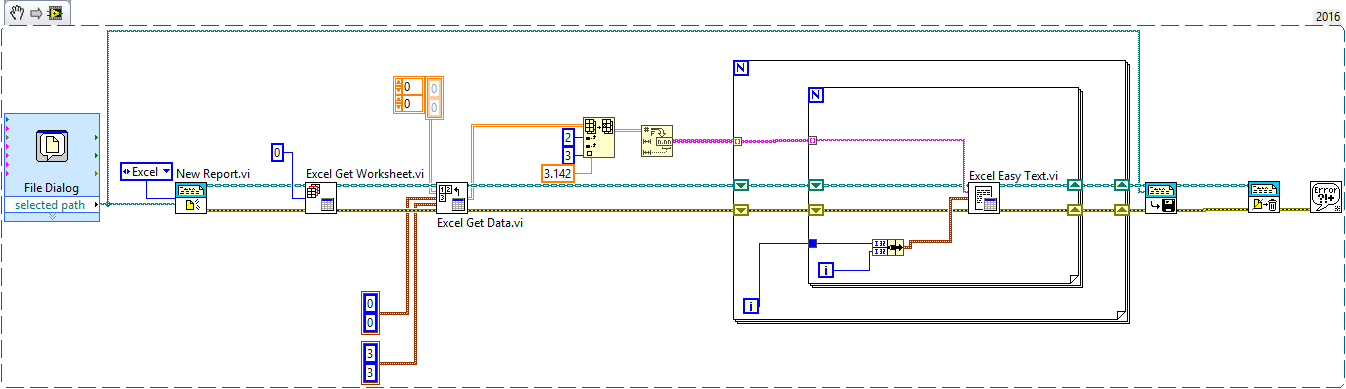Select the Excel Get Worksheet.vi node
The width and height of the screenshot is (1346, 389).
pyautogui.click(x=321, y=198)
